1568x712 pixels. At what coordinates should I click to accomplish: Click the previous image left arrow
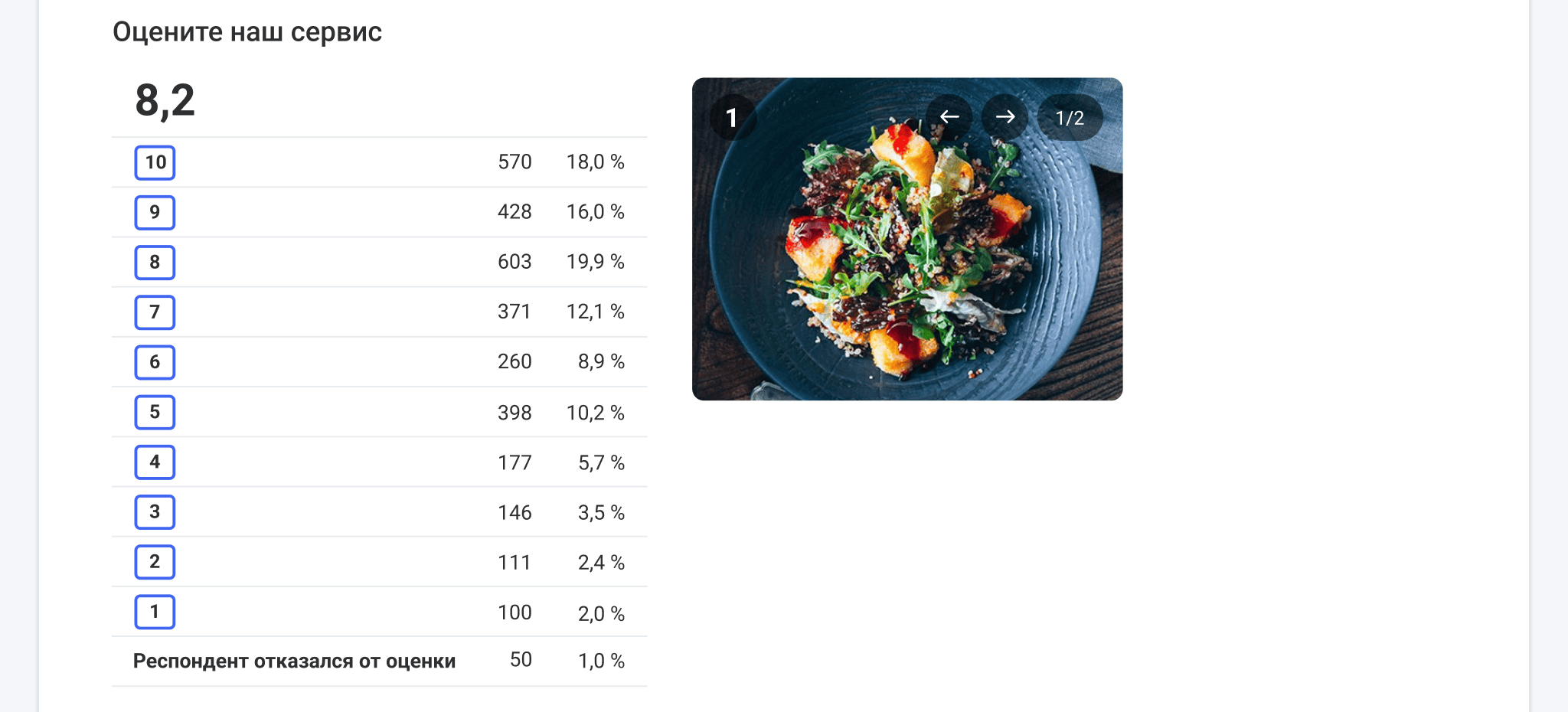coord(949,117)
